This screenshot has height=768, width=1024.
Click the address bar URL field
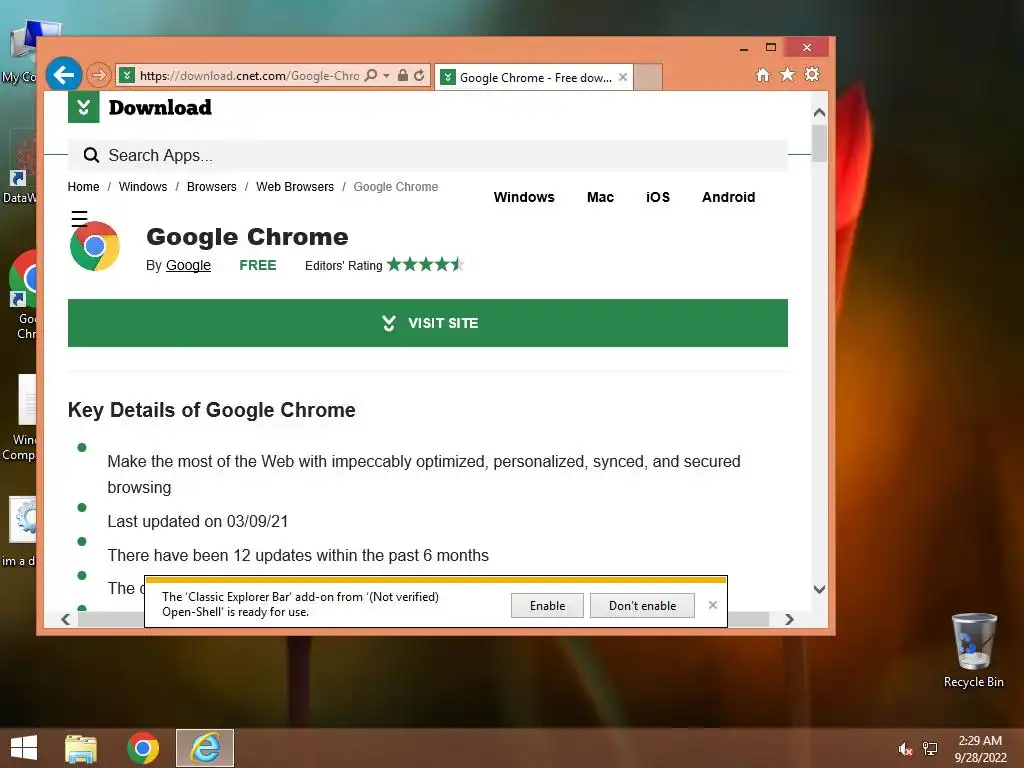248,76
